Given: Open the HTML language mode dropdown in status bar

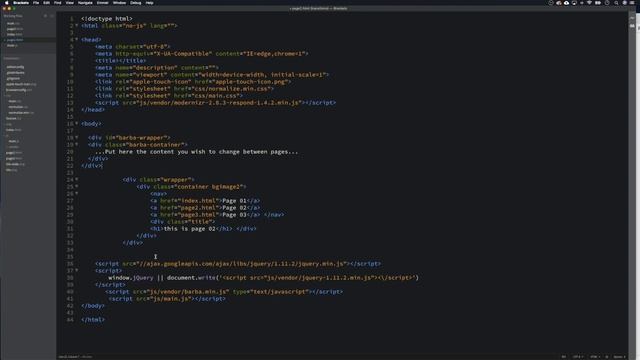Looking at the screenshot, I should coord(596,357).
